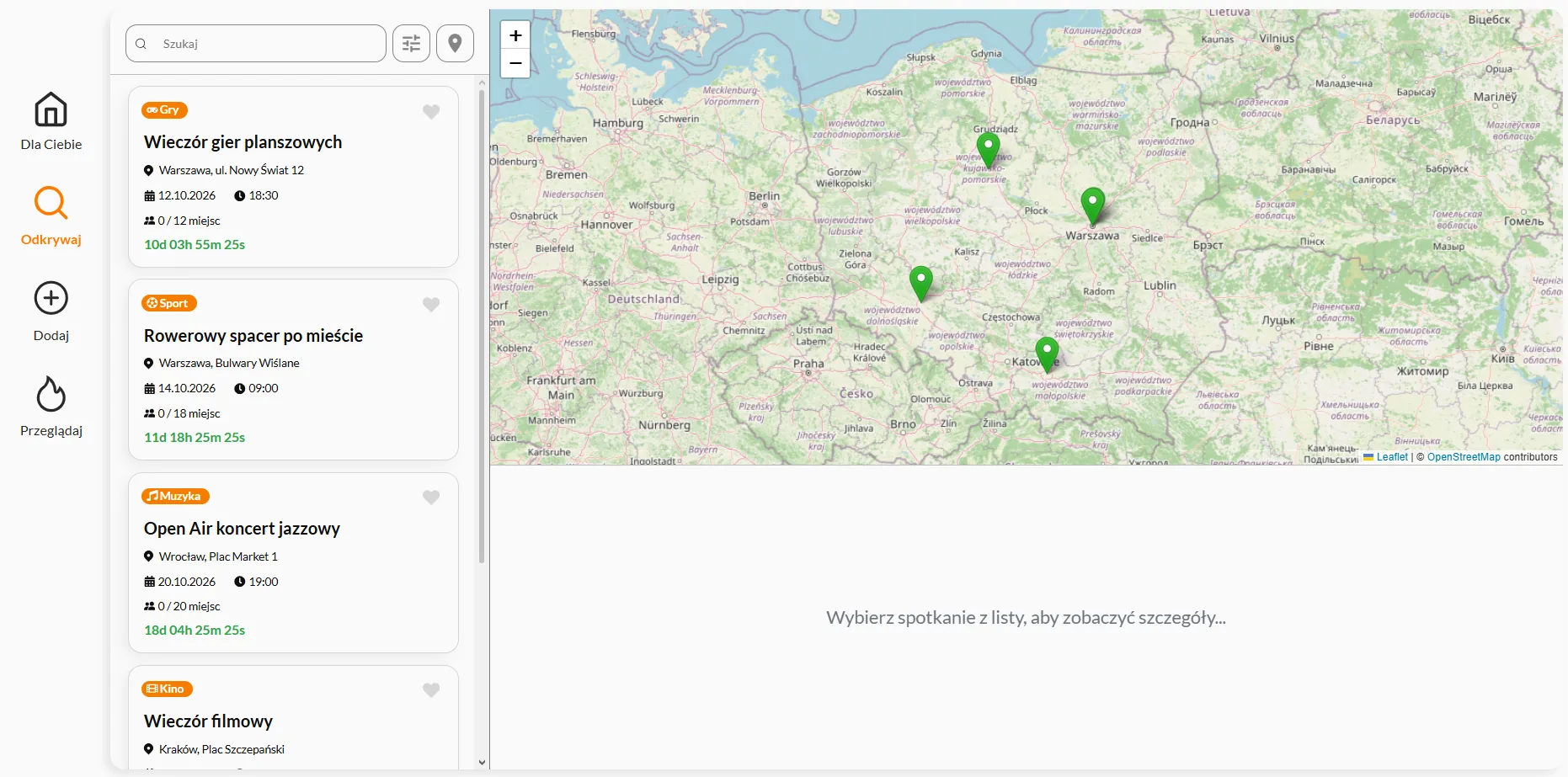The width and height of the screenshot is (1568, 777).
Task: Open the Wieczór filmowy title
Action: pyautogui.click(x=208, y=721)
